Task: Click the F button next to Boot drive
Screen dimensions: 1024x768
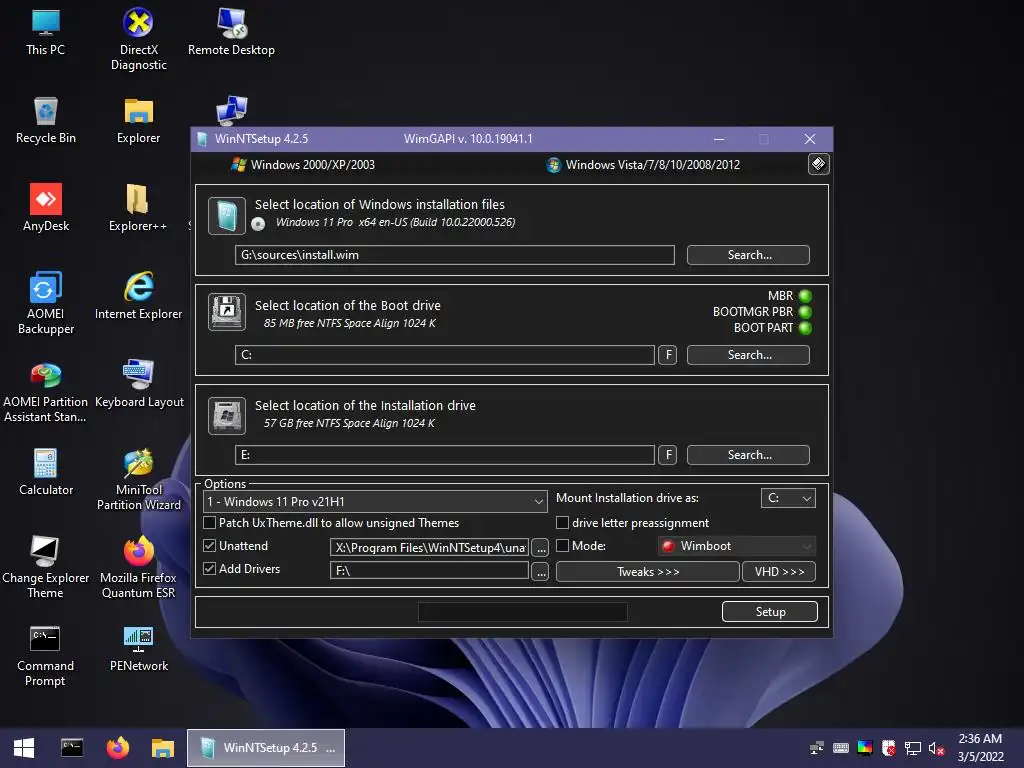Action: 667,355
